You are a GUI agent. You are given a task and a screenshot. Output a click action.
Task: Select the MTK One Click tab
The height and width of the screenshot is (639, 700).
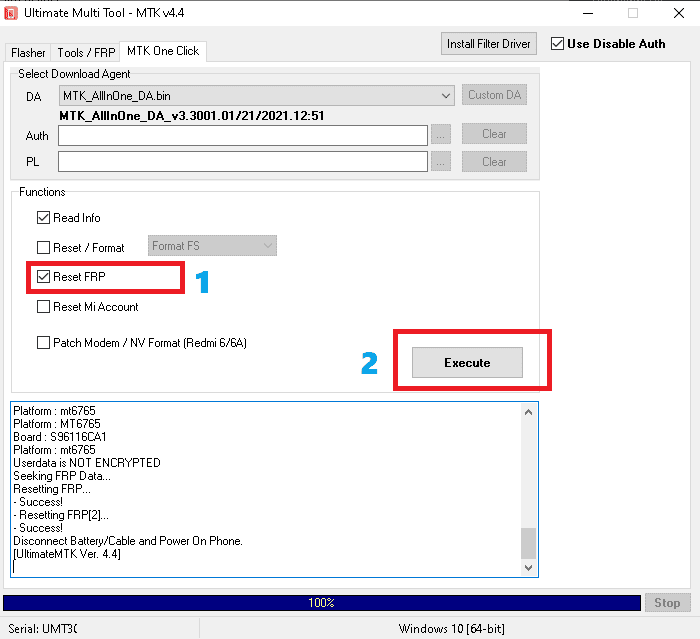[163, 51]
